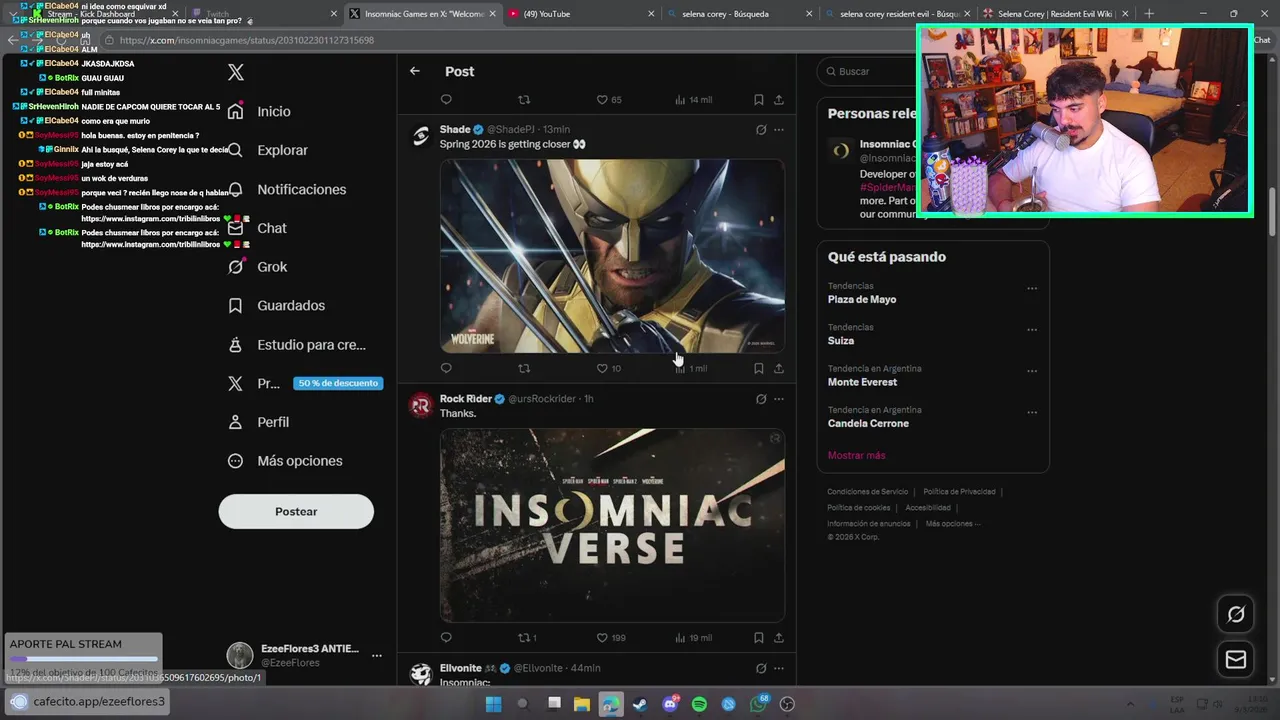Repost the top post with 14 mil views
This screenshot has width=1280, height=720.
(x=524, y=100)
